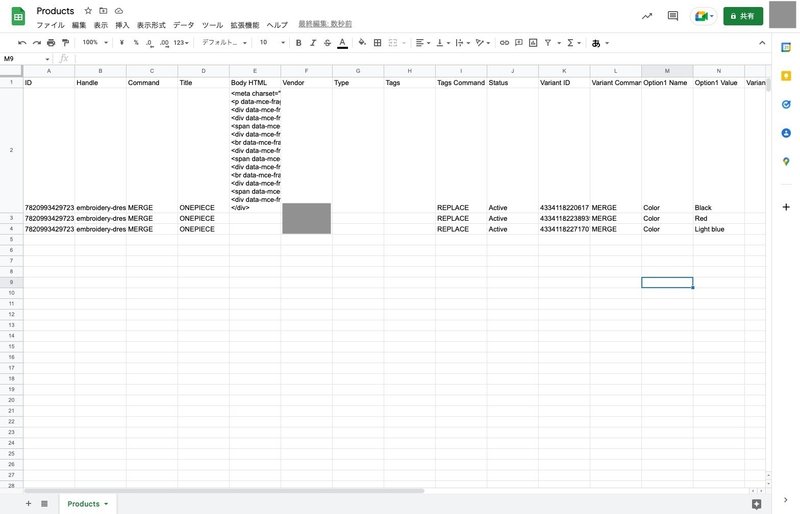
Task: Format as currency with yen icon
Action: tap(121, 43)
